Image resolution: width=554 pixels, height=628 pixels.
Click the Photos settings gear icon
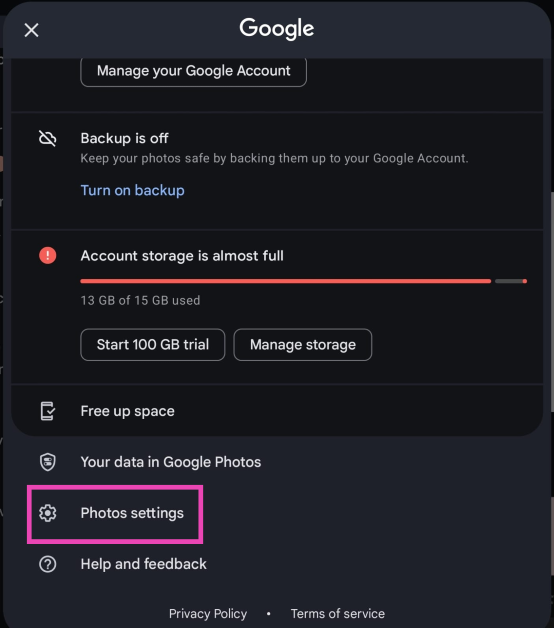click(x=48, y=513)
